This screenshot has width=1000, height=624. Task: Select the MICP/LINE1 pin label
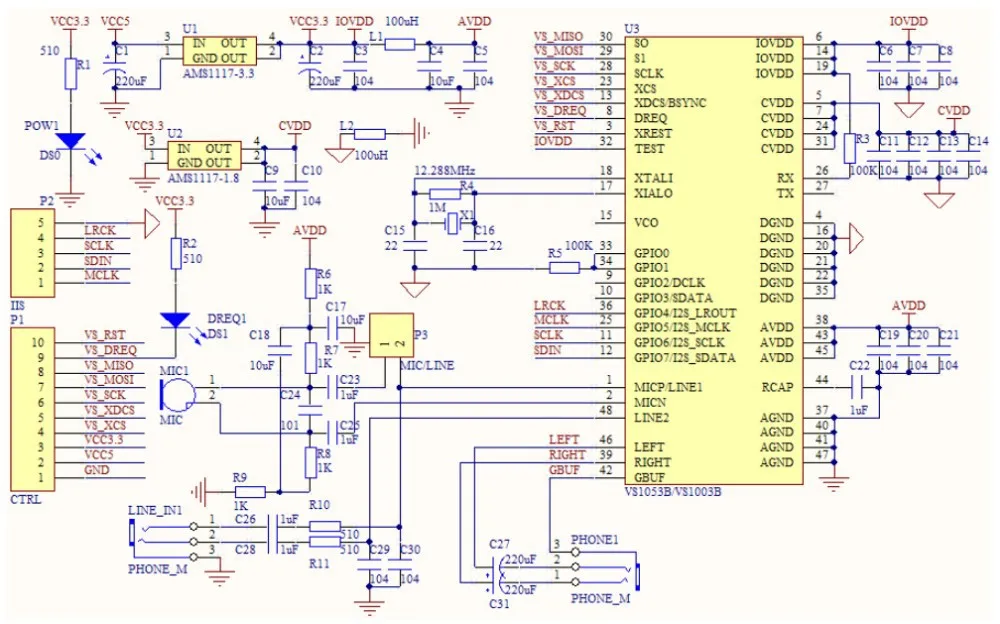tap(668, 387)
